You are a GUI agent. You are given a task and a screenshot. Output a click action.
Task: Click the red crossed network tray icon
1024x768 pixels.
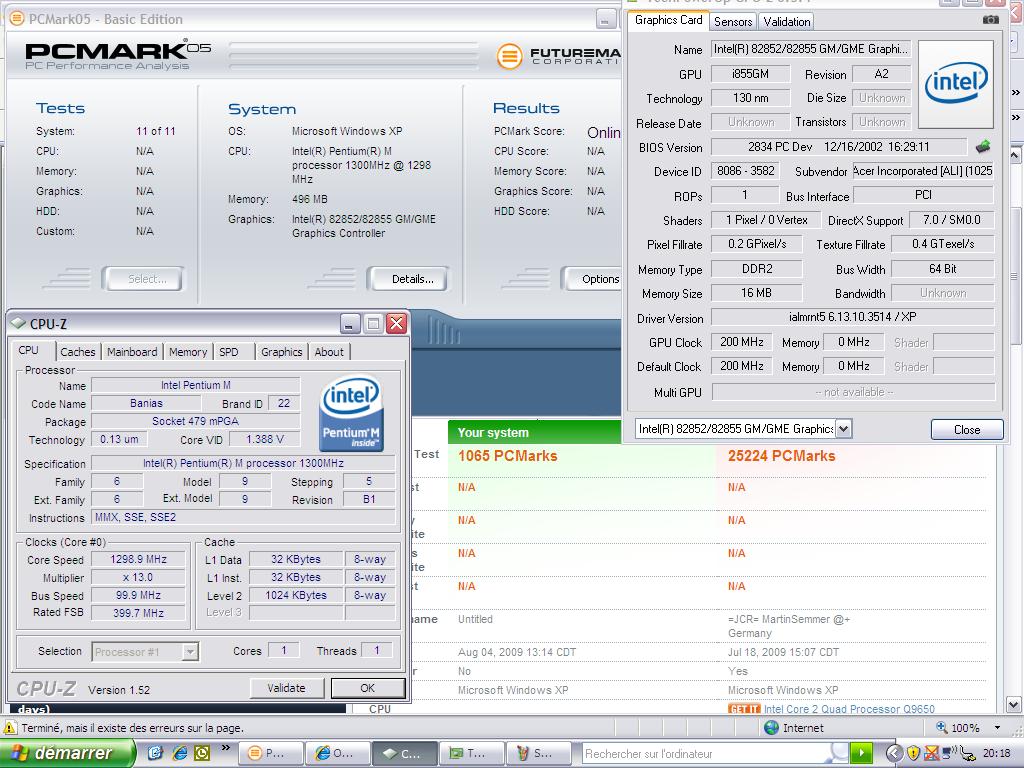point(932,753)
